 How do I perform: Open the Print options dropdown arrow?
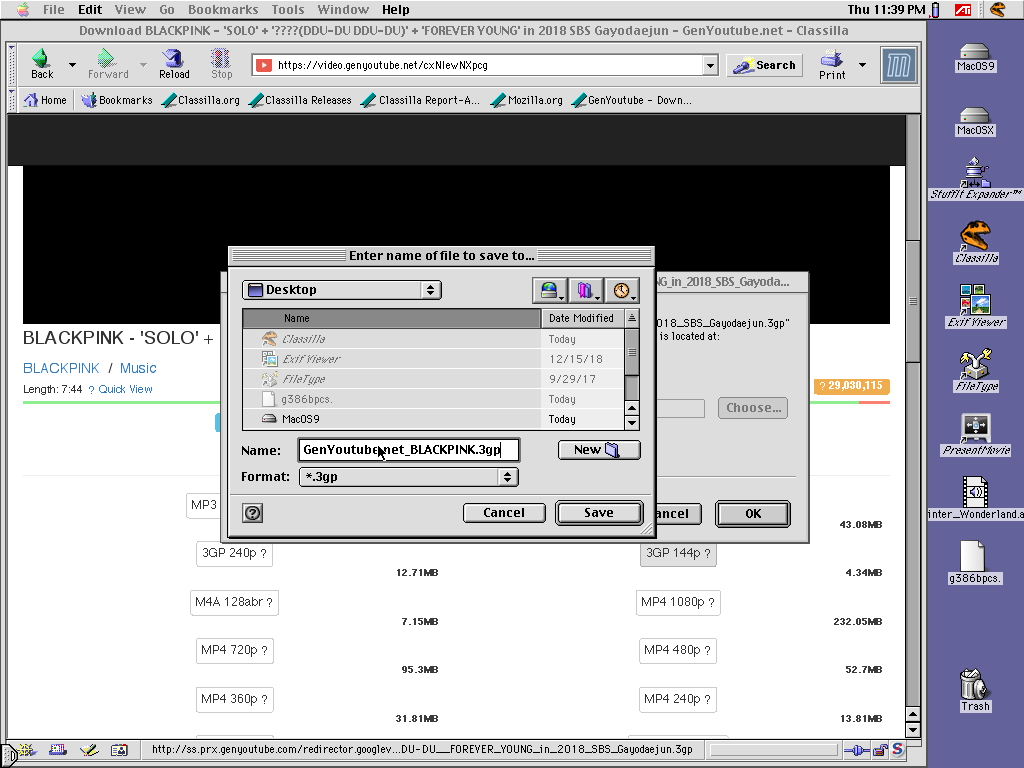862,65
